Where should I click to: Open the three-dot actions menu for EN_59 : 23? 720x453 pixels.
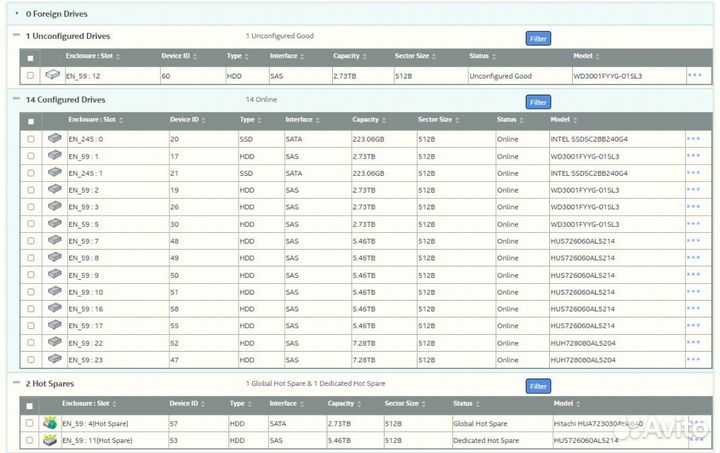click(693, 359)
